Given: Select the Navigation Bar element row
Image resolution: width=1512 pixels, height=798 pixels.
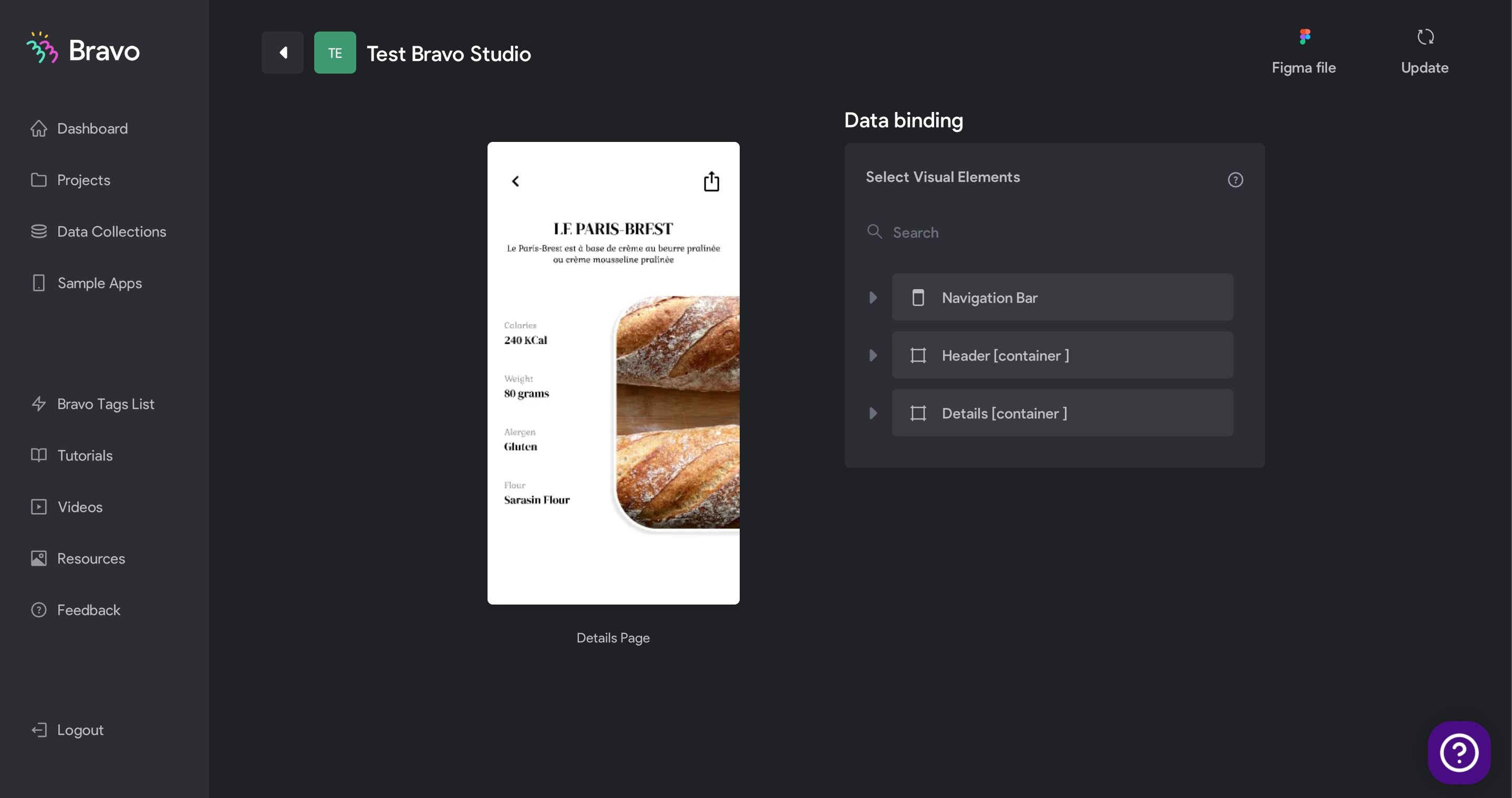Looking at the screenshot, I should coord(1062,297).
